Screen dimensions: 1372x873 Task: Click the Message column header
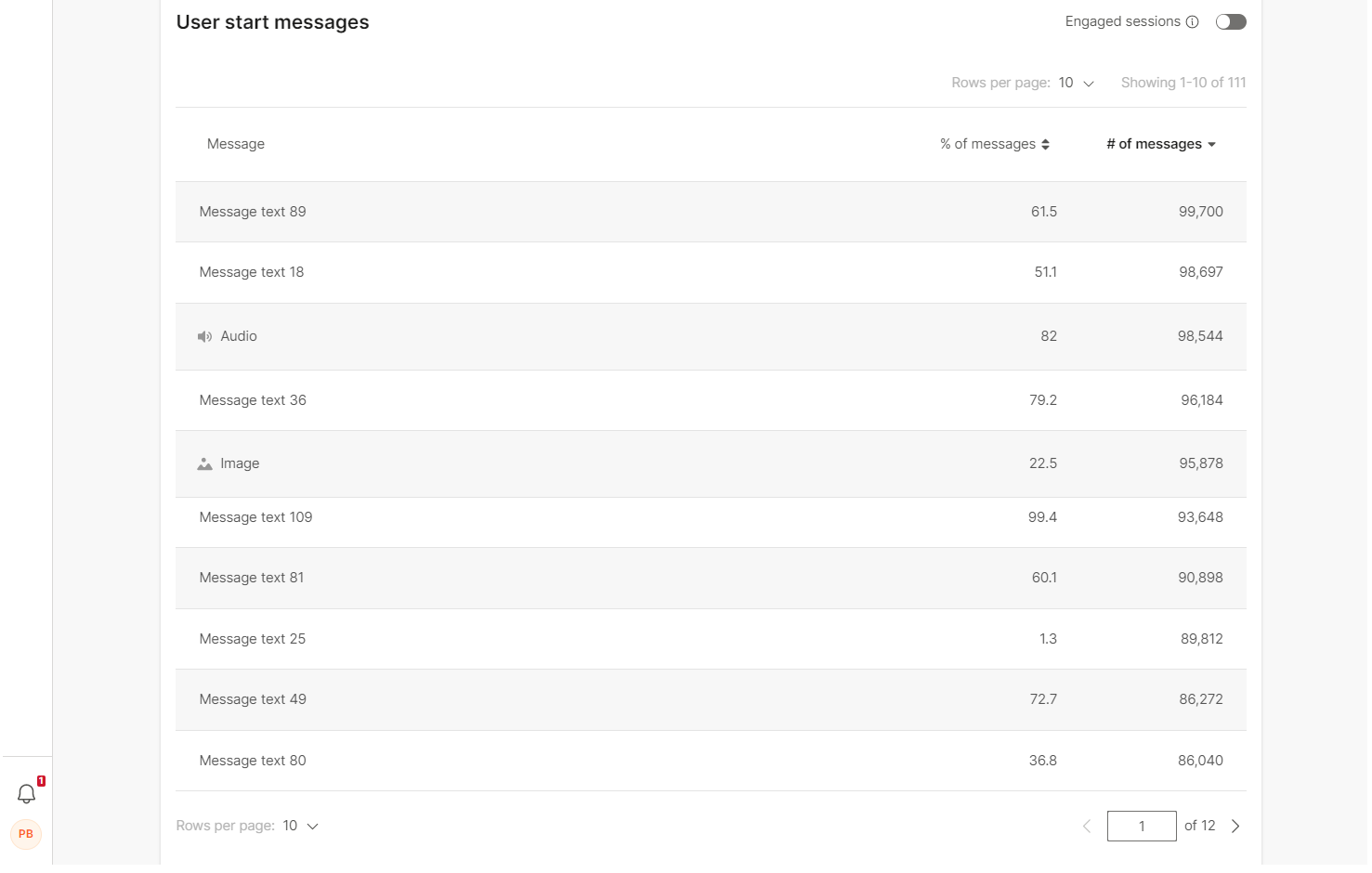tap(236, 145)
